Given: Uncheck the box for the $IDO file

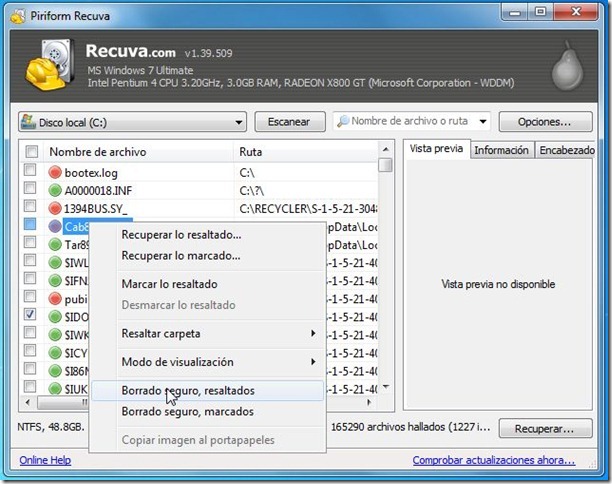Looking at the screenshot, I should click(30, 314).
